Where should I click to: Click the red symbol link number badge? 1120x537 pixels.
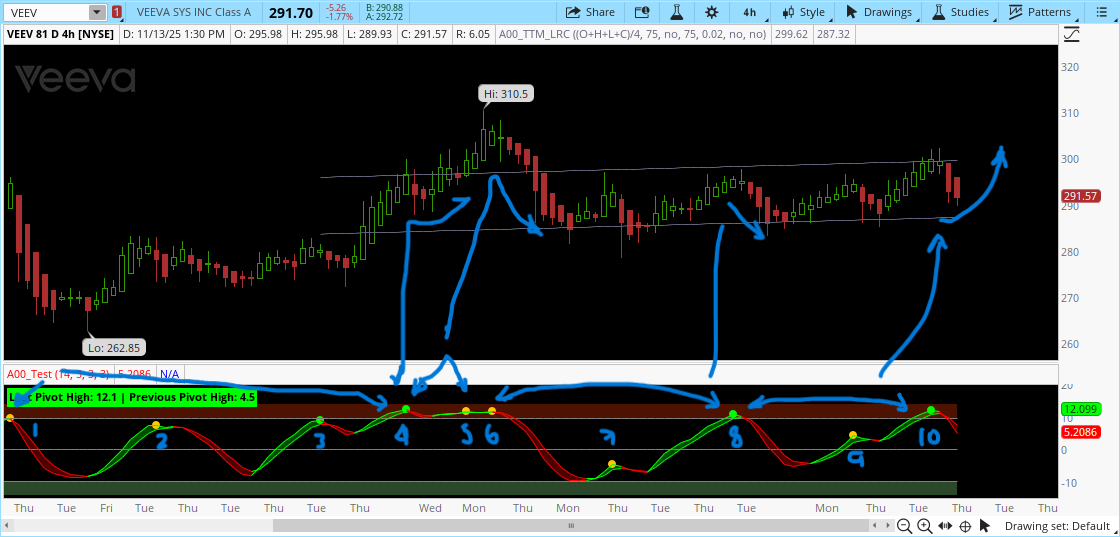click(117, 12)
